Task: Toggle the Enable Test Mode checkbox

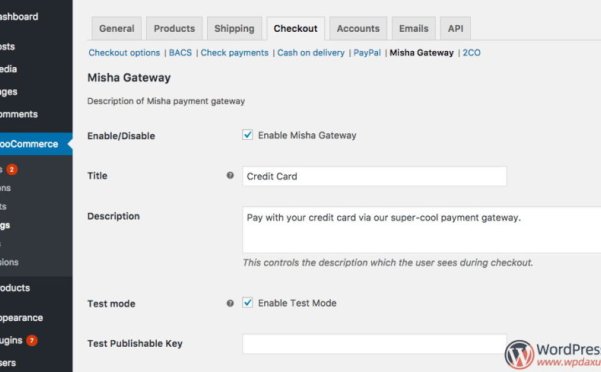Action: (248, 303)
